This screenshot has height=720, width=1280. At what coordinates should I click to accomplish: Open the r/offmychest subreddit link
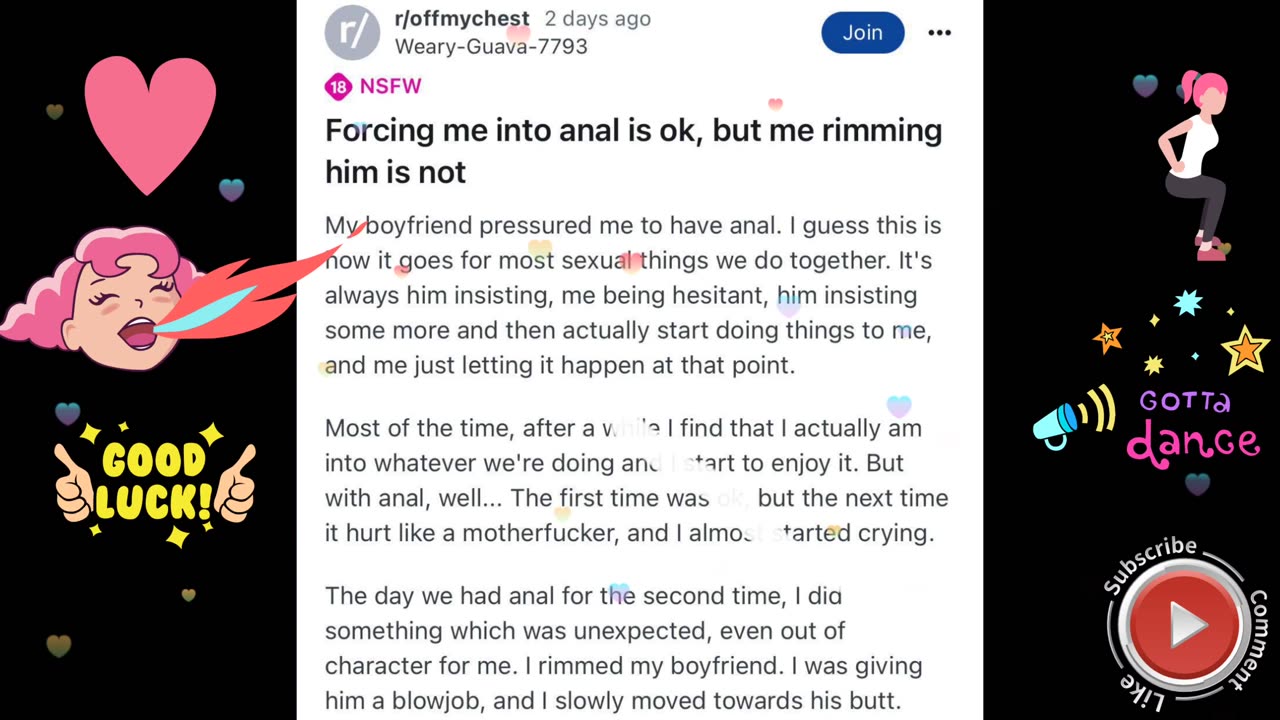(462, 18)
